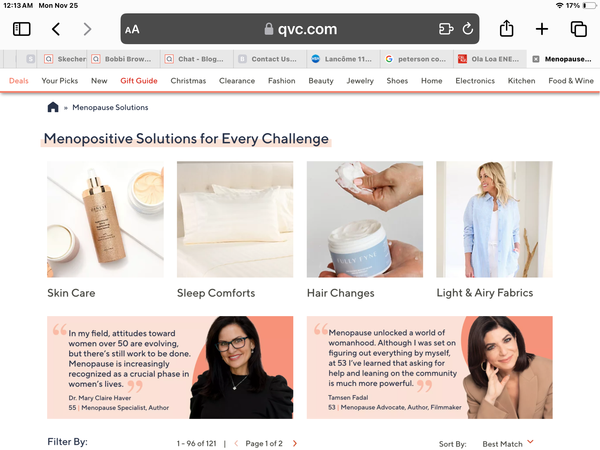Open the Safari sidebar panel icon
Screen dimensions: 600x450
pyautogui.click(x=21, y=29)
